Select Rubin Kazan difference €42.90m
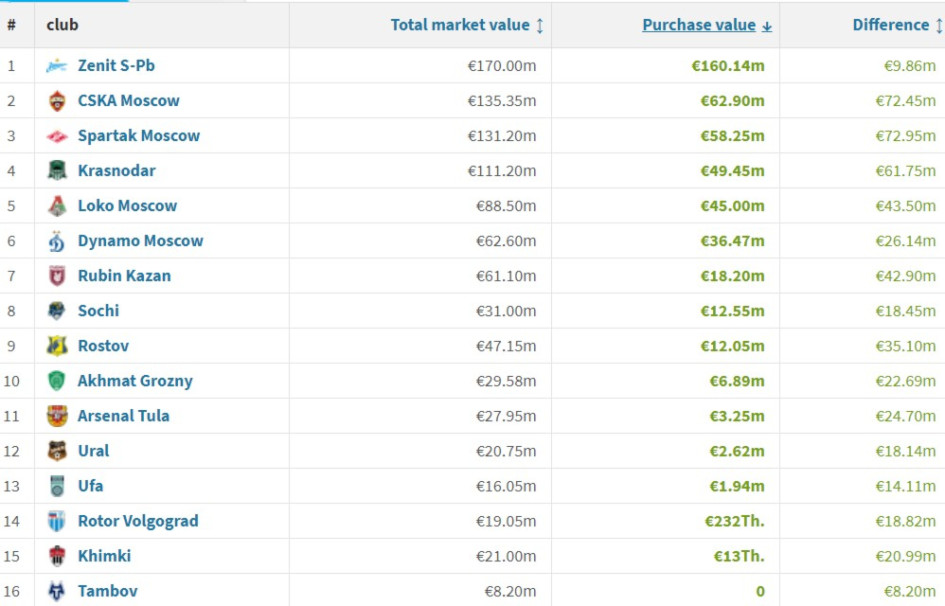Screen dimensions: 945x606 tap(905, 276)
